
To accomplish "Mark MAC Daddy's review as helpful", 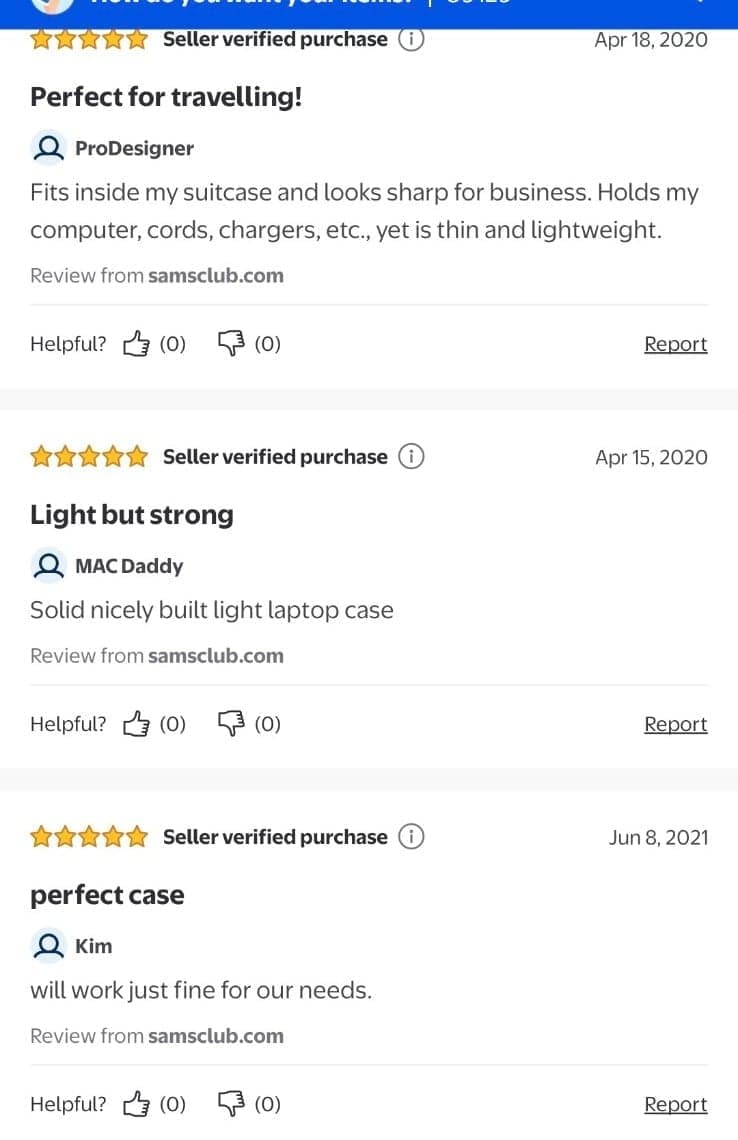I will 135,724.
